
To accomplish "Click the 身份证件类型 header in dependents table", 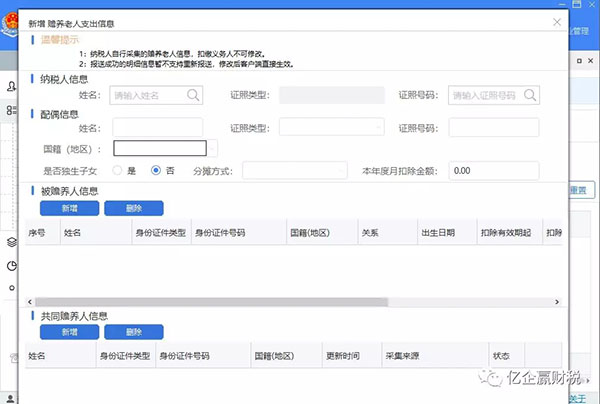I will pos(161,232).
